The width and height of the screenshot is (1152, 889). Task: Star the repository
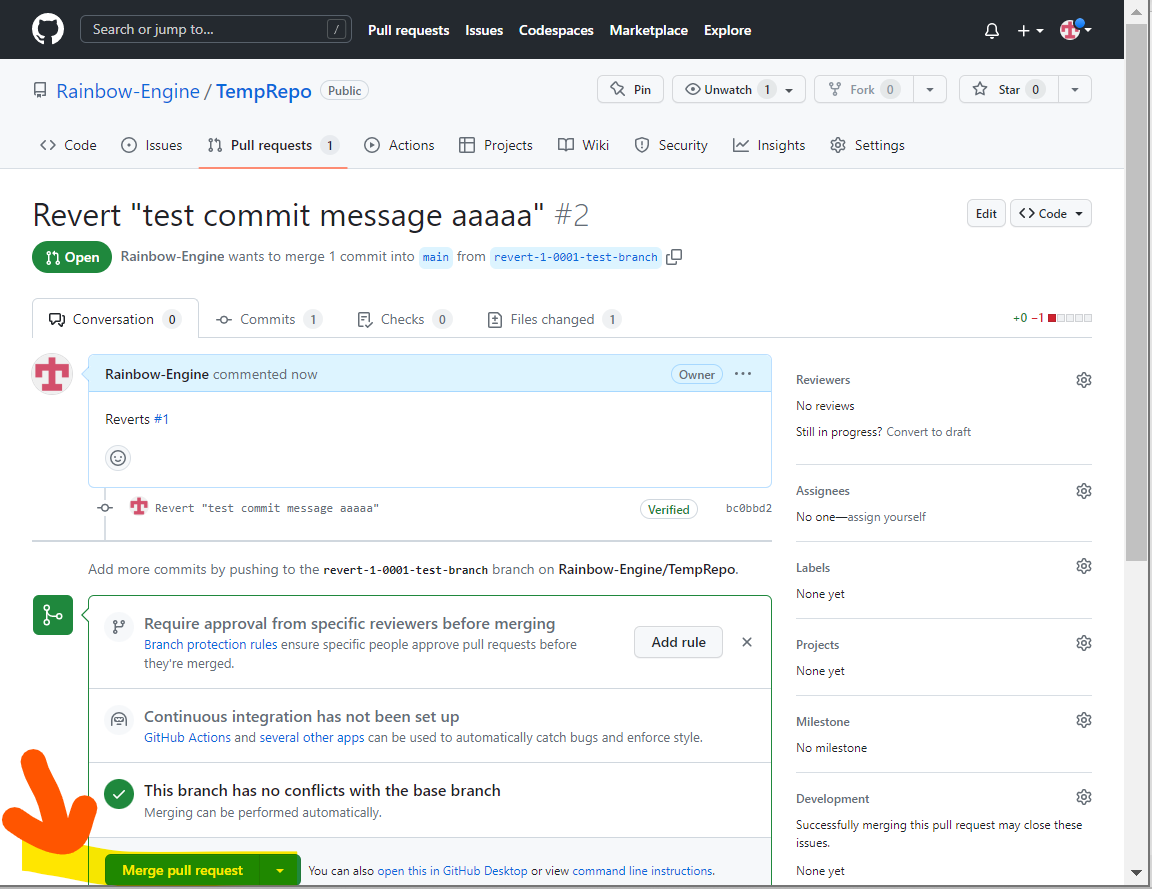coord(1009,90)
